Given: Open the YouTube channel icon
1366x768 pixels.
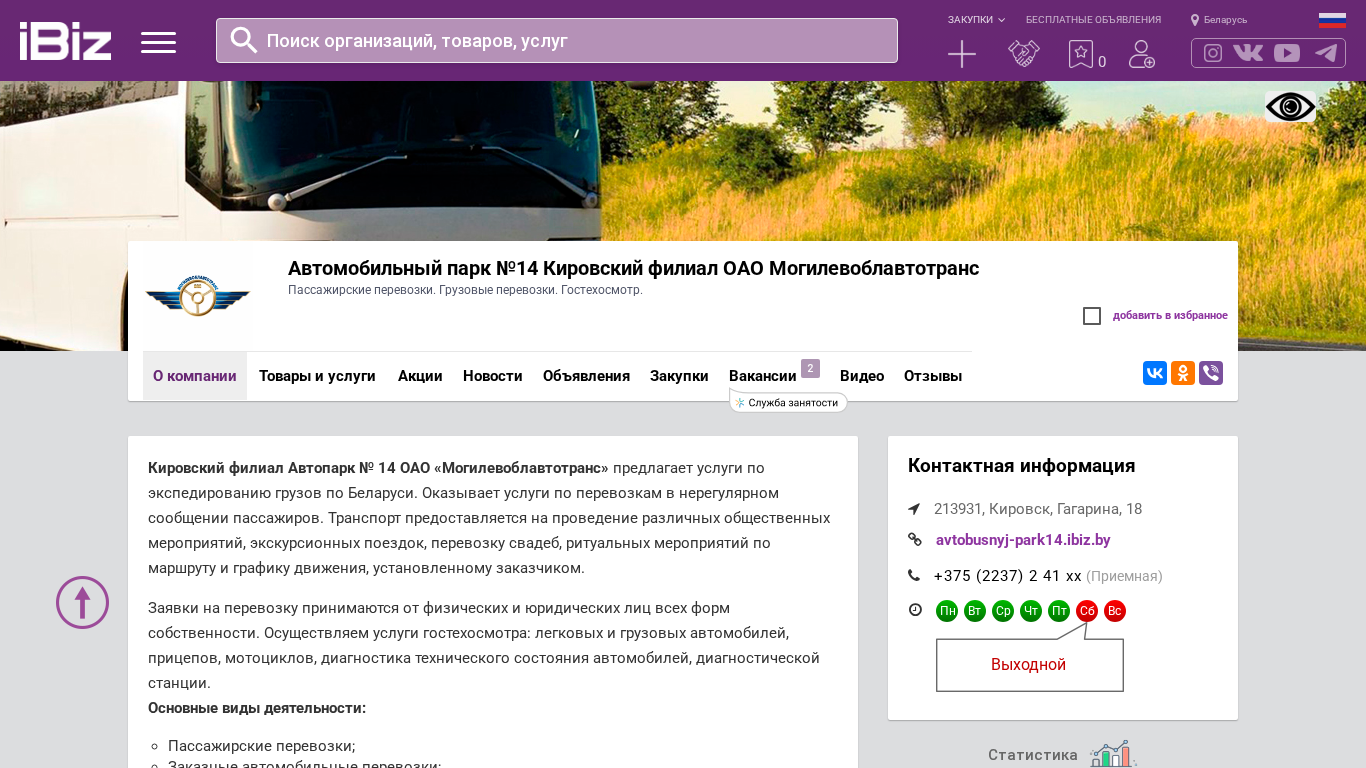Looking at the screenshot, I should (1287, 53).
